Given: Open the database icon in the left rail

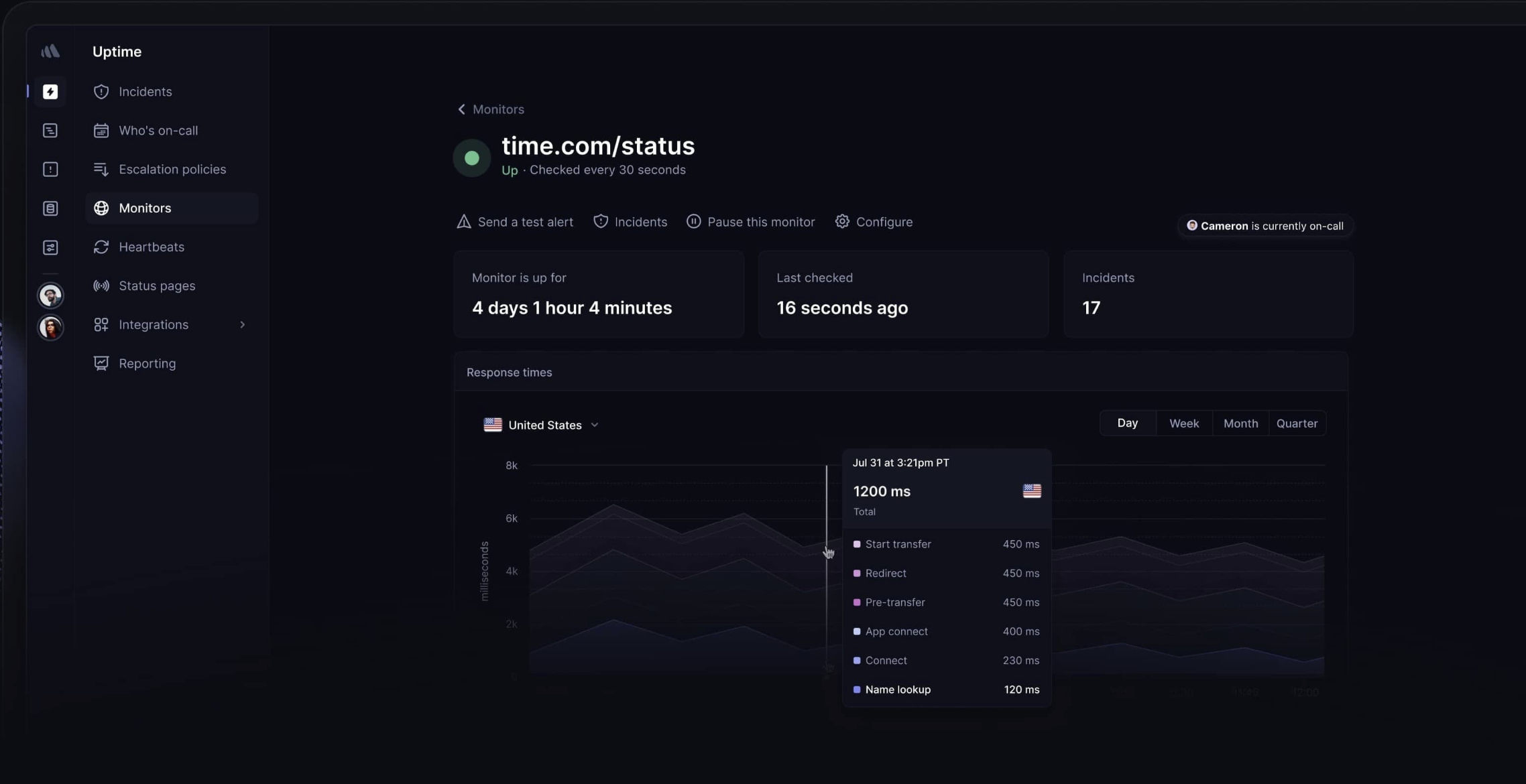Looking at the screenshot, I should pos(50,208).
